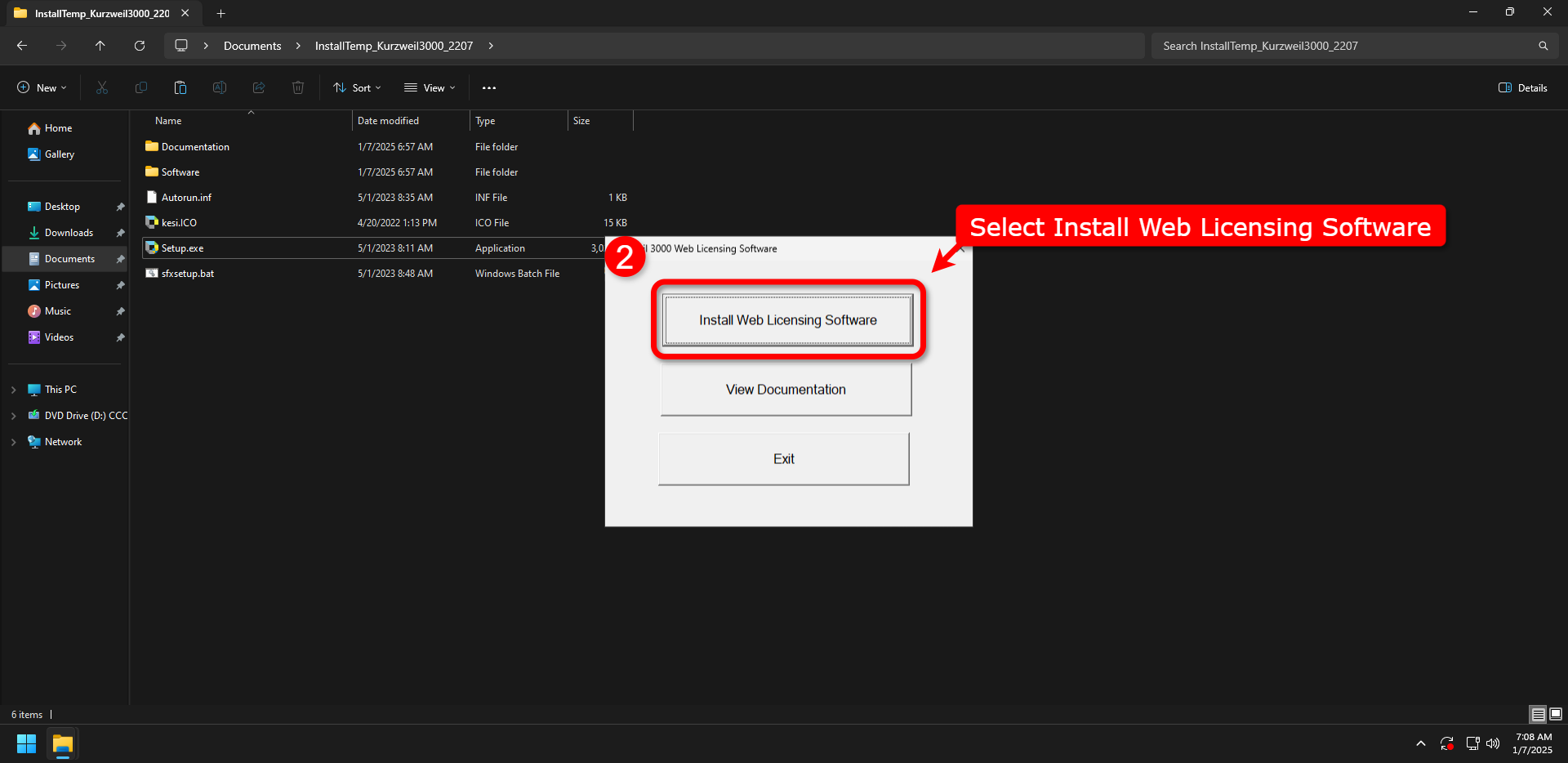The height and width of the screenshot is (763, 1568).
Task: Select the Documentation folder
Action: [x=195, y=147]
